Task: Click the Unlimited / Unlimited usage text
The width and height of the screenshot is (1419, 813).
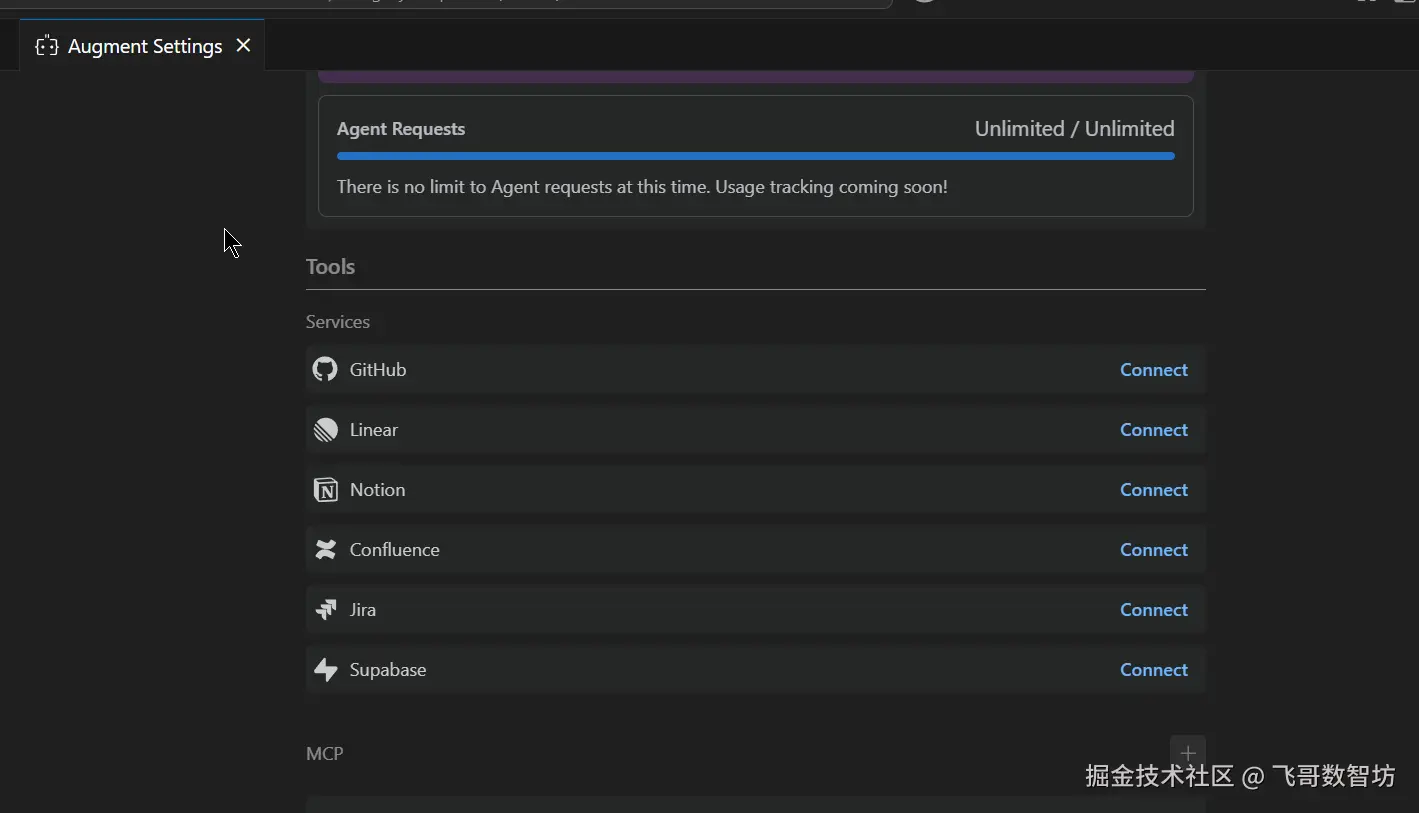Action: pyautogui.click(x=1075, y=129)
